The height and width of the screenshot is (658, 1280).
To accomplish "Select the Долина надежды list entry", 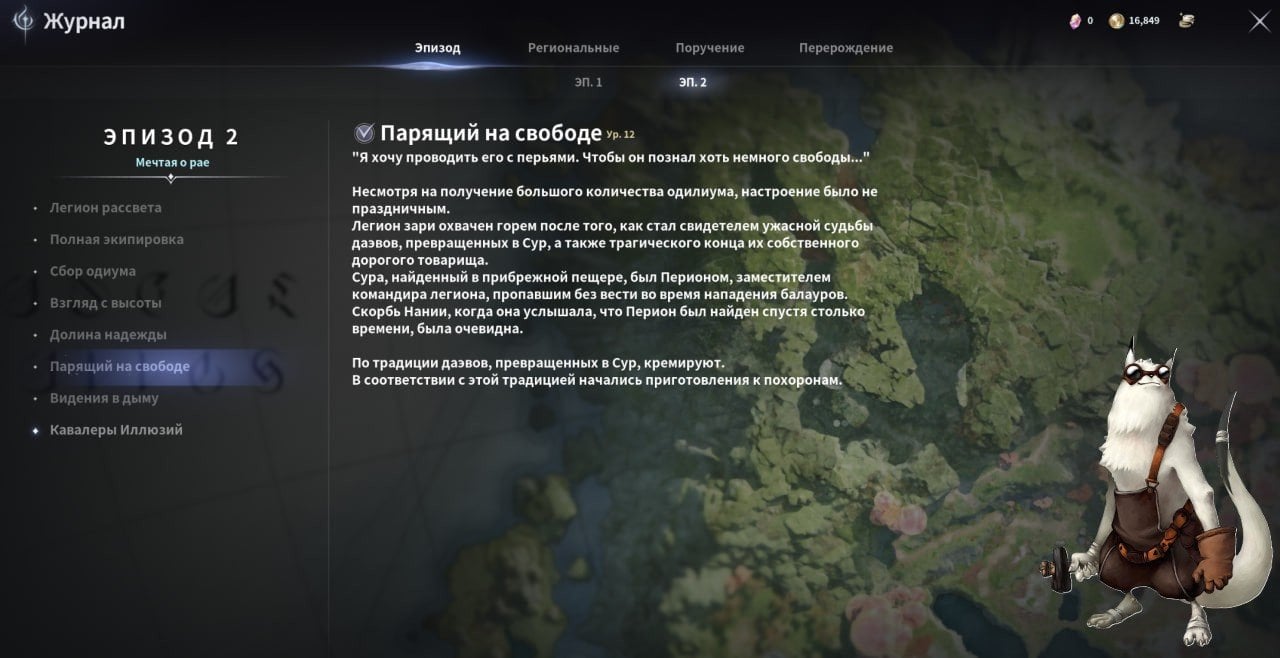I will pyautogui.click(x=103, y=334).
